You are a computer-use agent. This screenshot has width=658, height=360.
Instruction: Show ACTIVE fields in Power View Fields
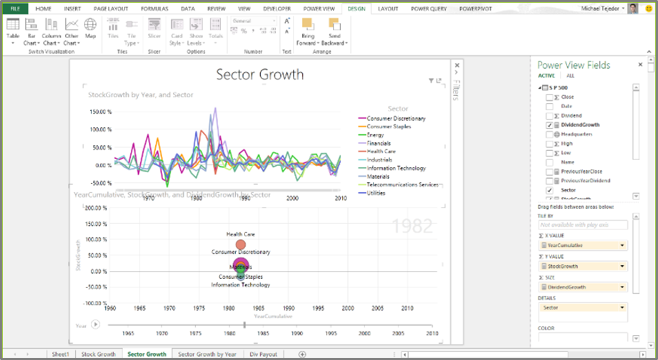[x=546, y=76]
